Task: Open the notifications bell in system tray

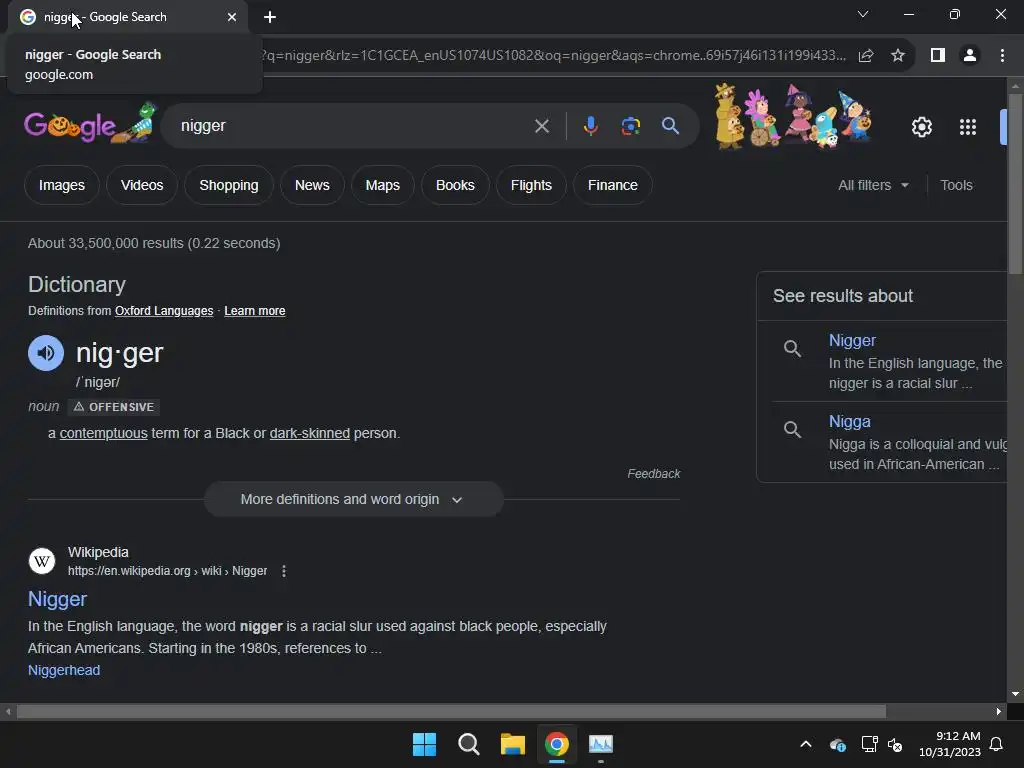Action: pyautogui.click(x=997, y=744)
